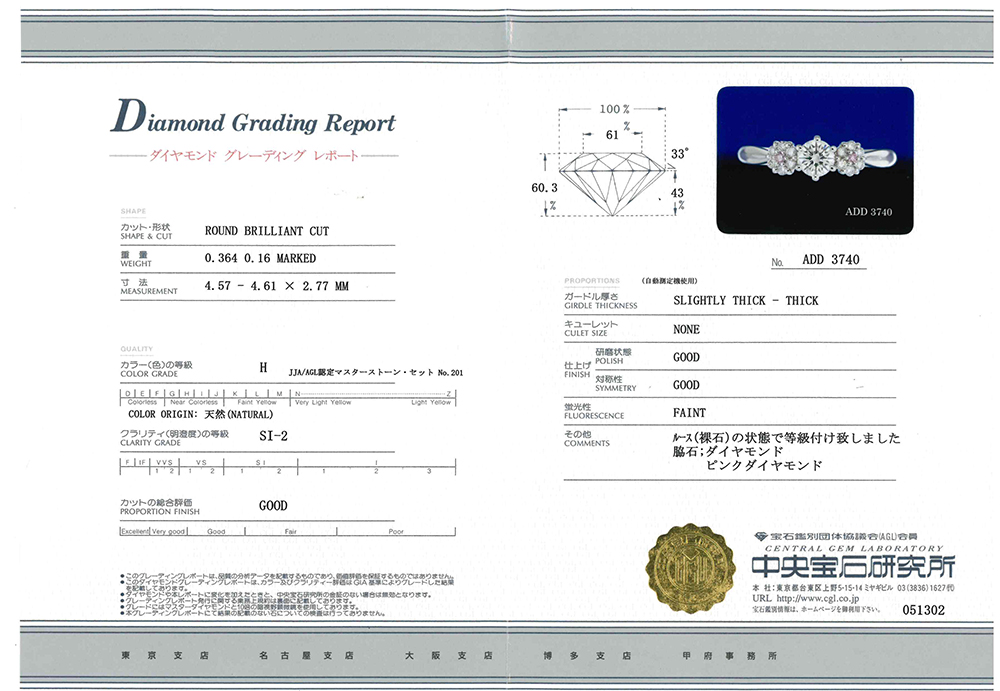This screenshot has height=691, width=1000.
Task: Click "Poor" on the cut finish scale
Action: click(396, 531)
